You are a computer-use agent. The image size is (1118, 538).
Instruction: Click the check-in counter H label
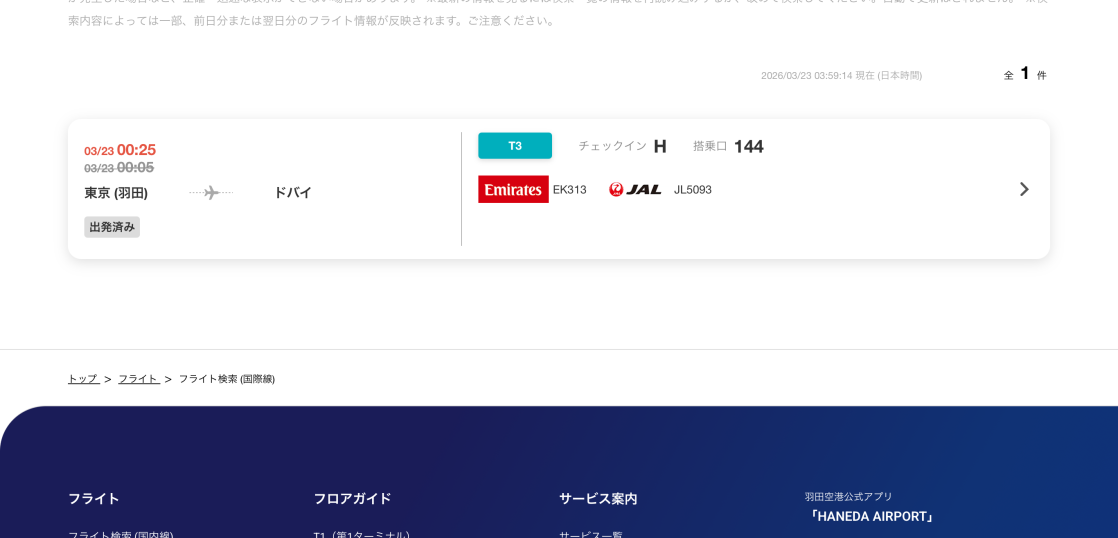[659, 147]
